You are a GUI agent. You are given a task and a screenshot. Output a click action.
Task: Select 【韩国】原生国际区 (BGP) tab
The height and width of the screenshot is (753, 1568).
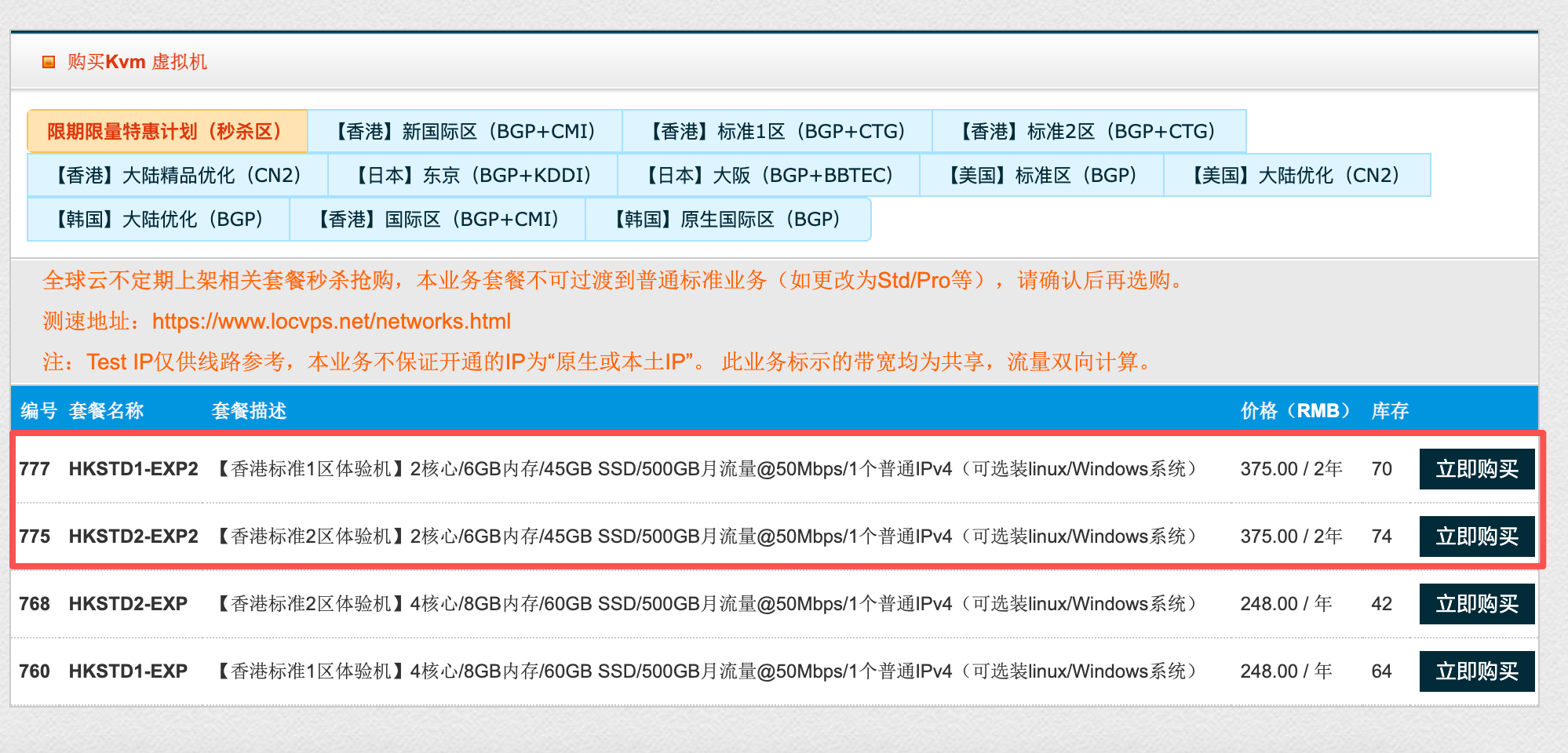(727, 219)
